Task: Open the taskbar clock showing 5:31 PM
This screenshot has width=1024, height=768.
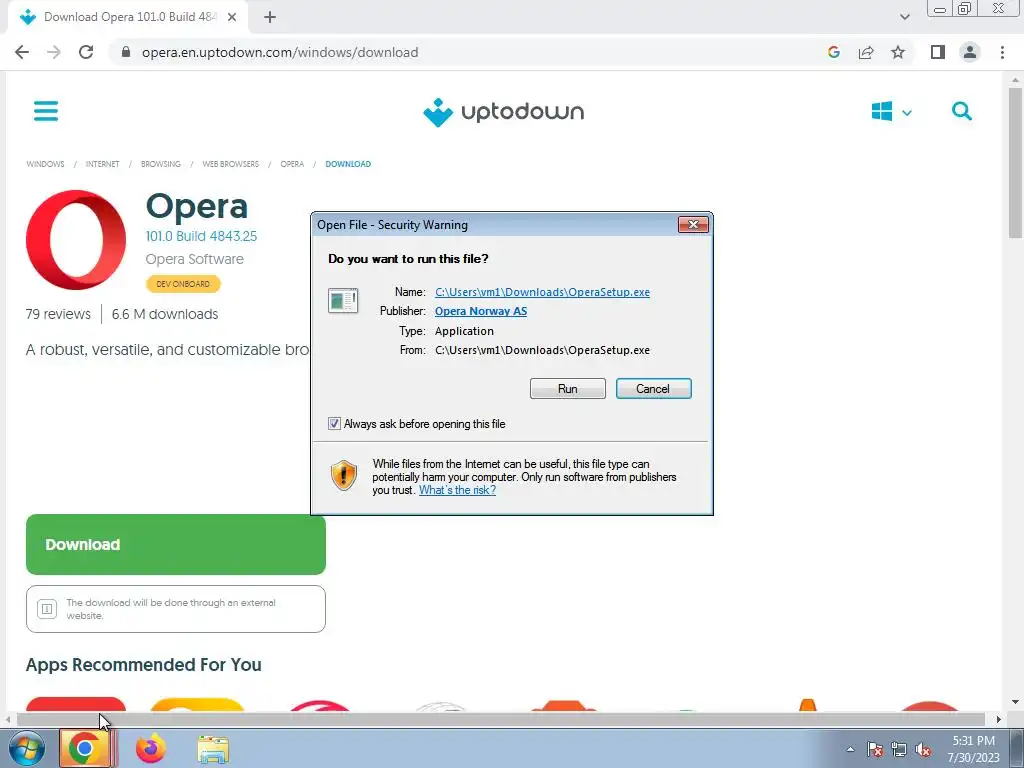Action: pos(974,749)
